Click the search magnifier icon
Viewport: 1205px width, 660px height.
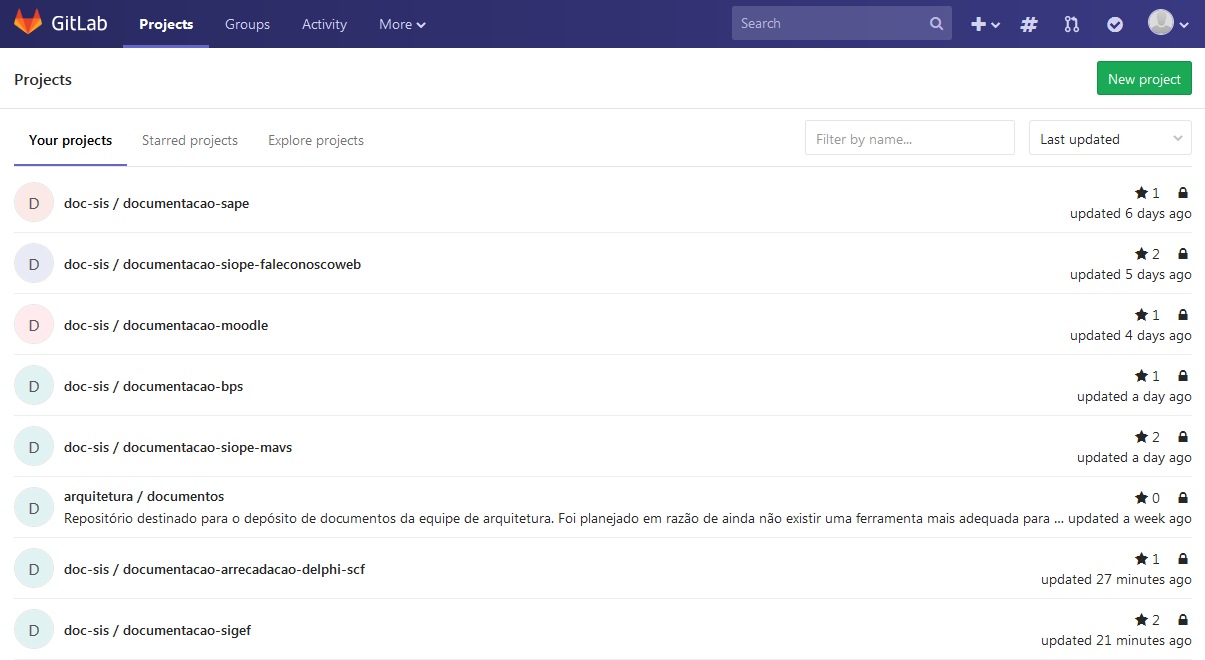pyautogui.click(x=936, y=24)
